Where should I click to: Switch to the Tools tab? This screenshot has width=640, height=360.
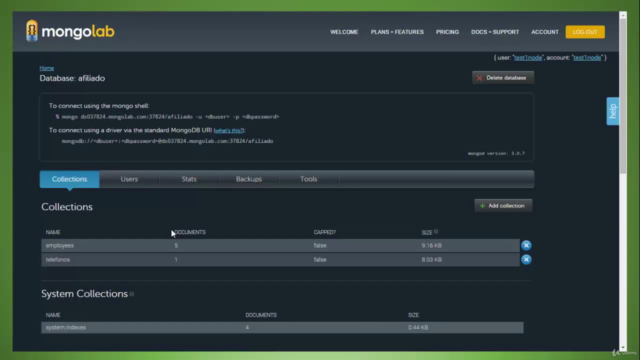coord(309,179)
